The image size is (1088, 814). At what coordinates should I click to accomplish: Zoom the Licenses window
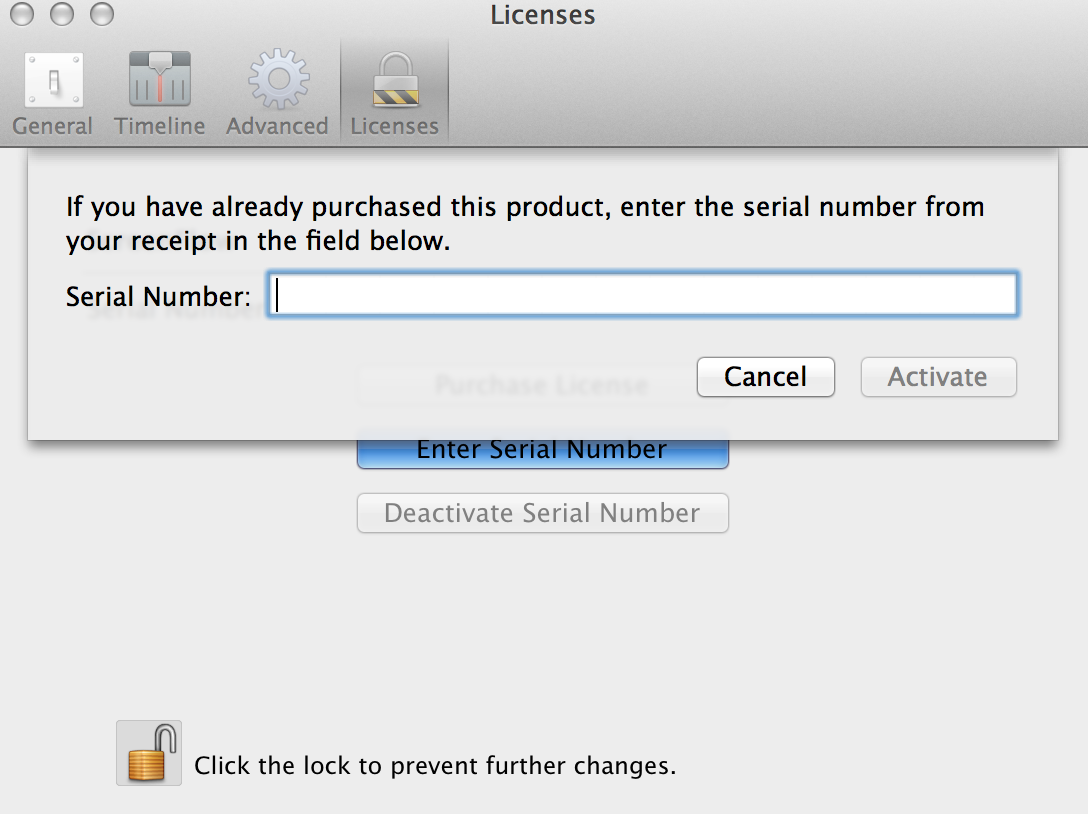click(x=101, y=15)
